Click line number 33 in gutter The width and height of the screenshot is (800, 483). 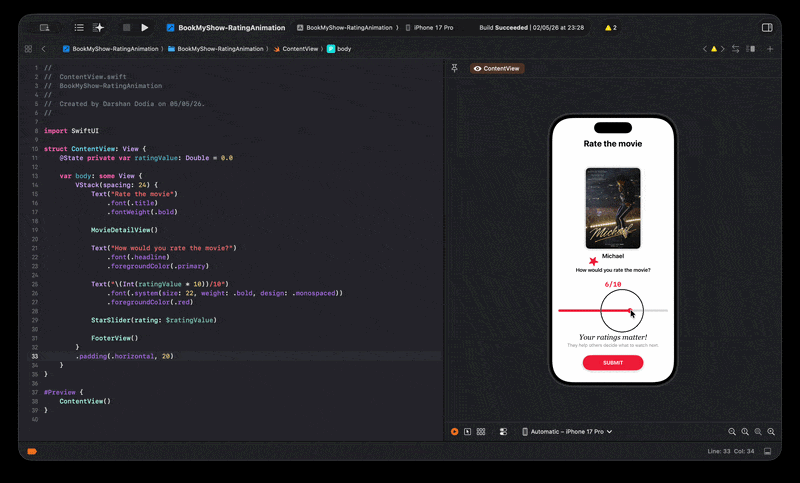pos(35,356)
